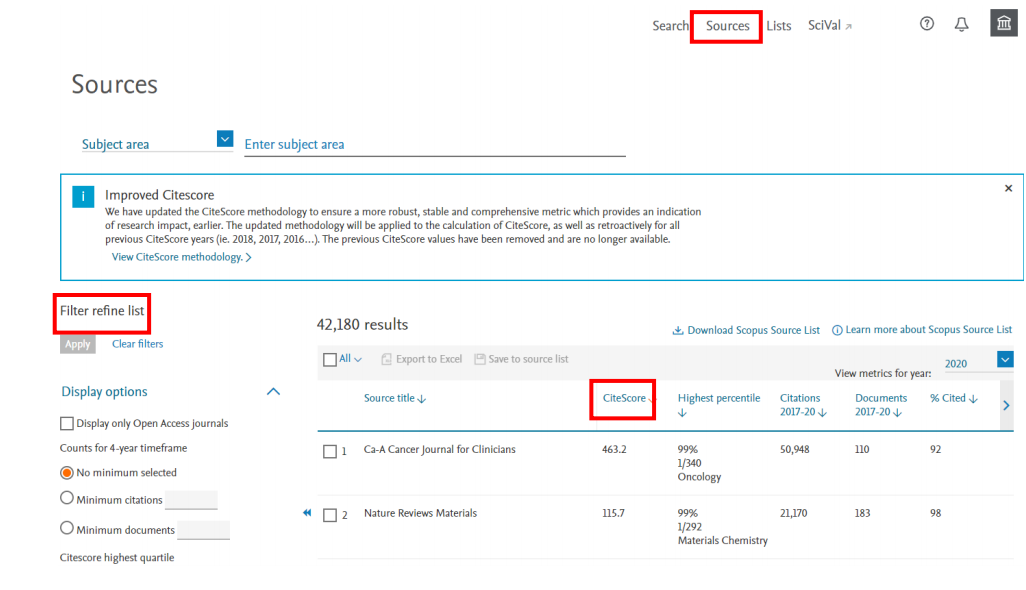Screen dimensions: 1026x590
Task: Open the notifications bell icon
Action: click(x=962, y=25)
